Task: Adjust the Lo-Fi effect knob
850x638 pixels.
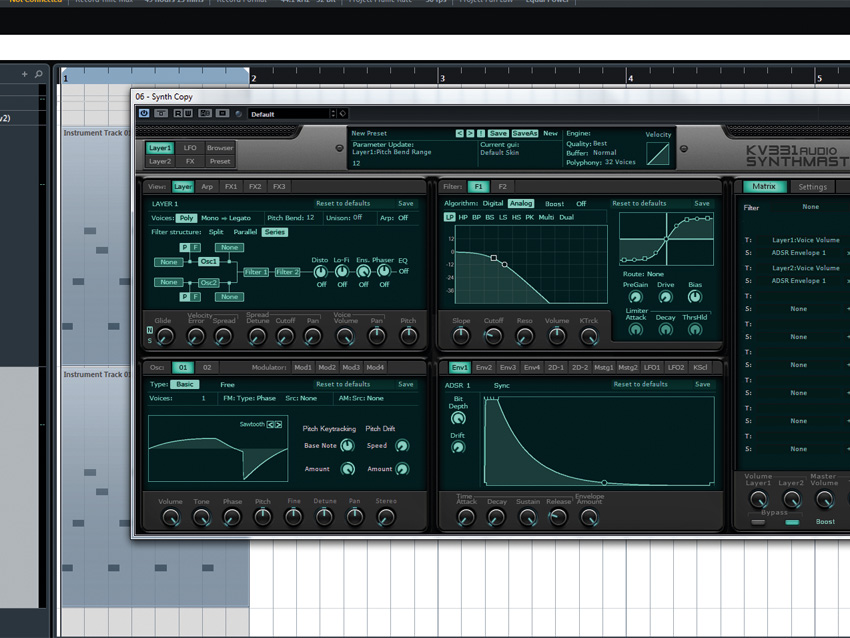Action: coord(342,272)
